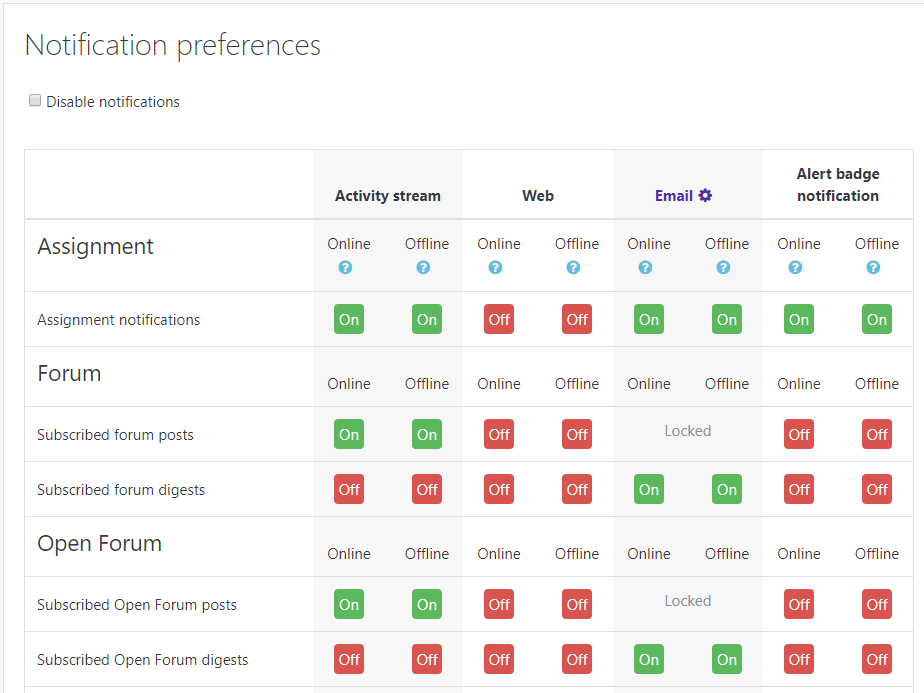Turn on Subscribed forum digests Activity stream Online

349,490
